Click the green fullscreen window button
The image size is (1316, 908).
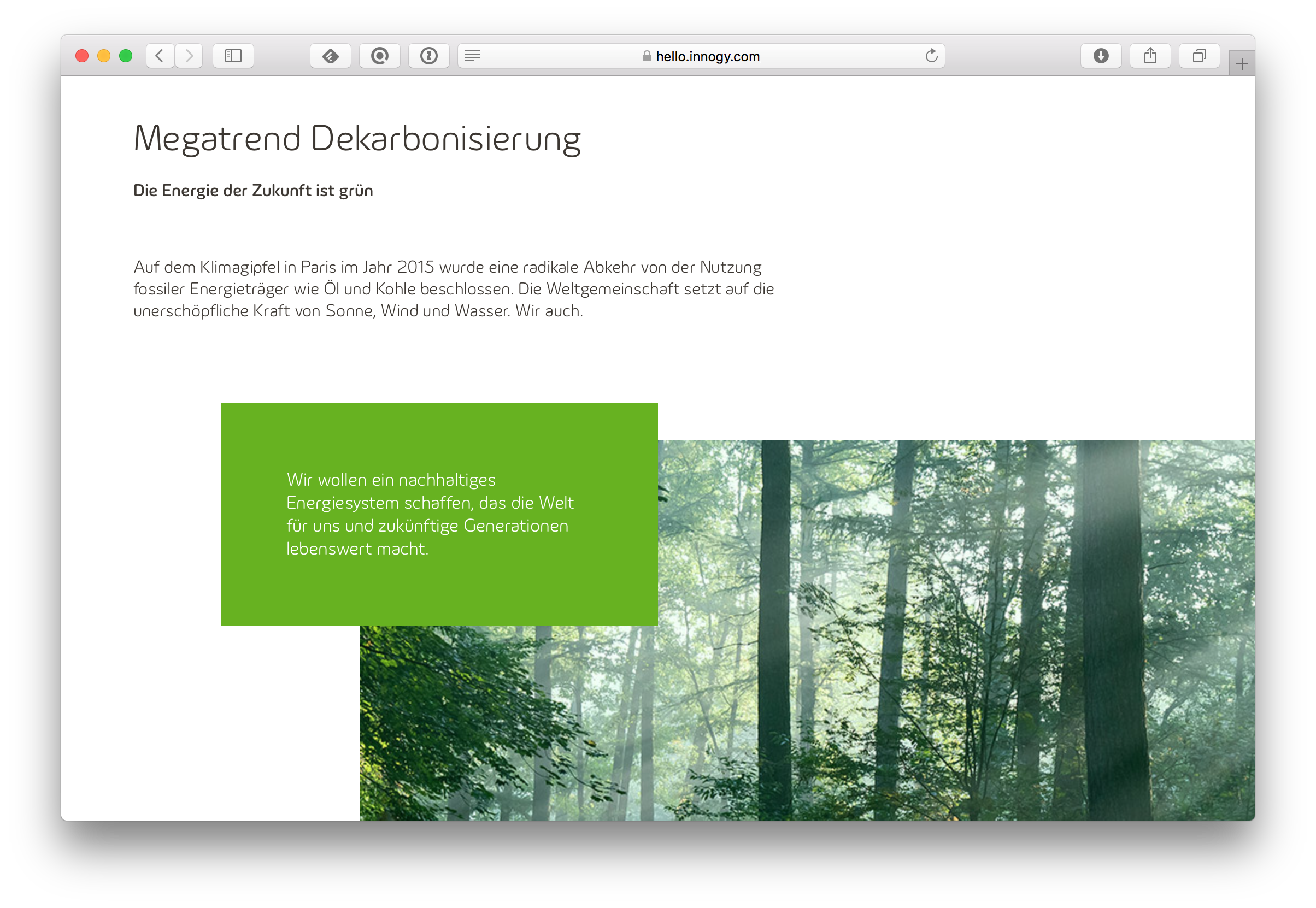126,56
